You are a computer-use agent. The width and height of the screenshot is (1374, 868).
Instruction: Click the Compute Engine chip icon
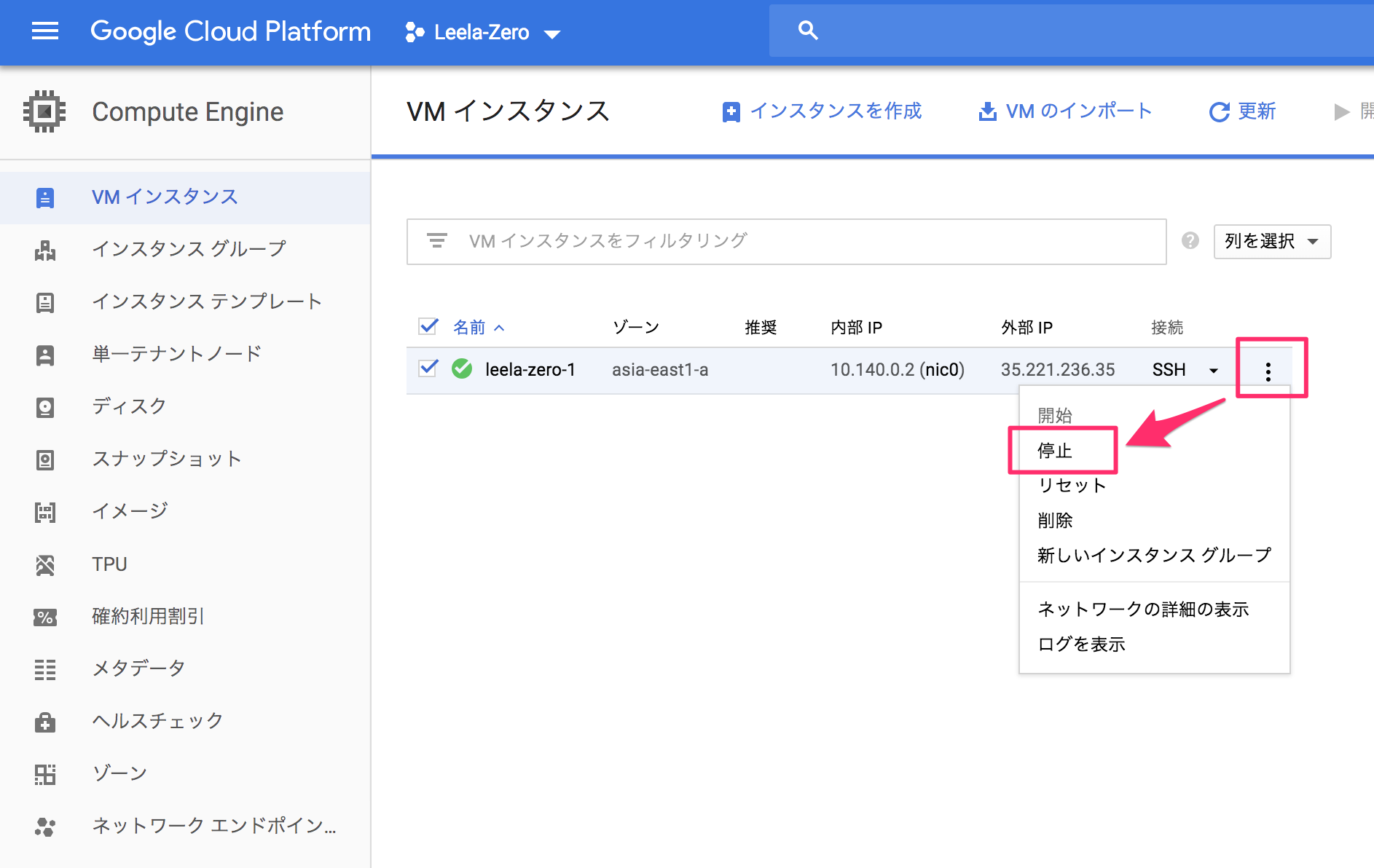coord(44,111)
